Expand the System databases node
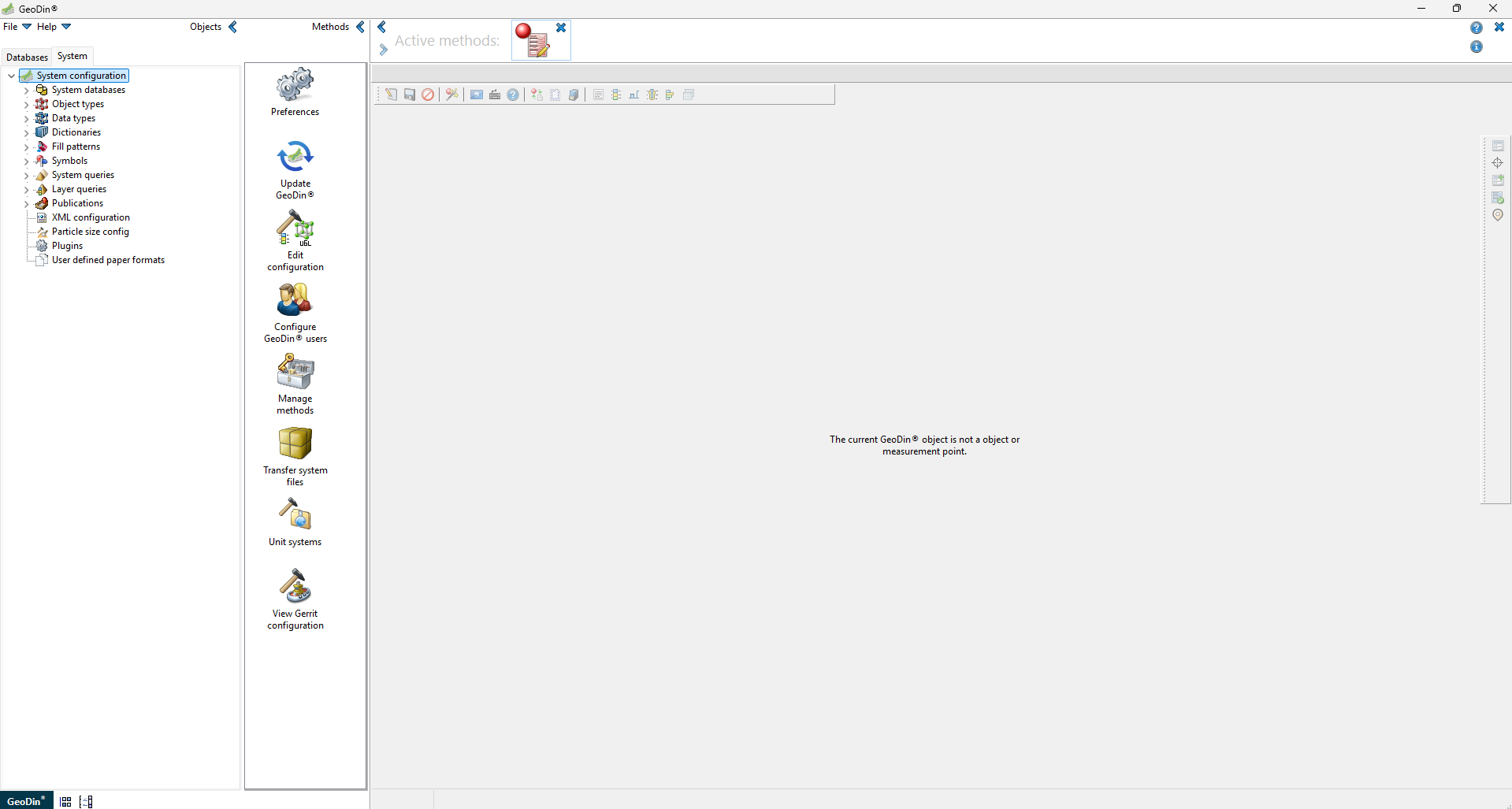Screen dimensions: 1512x809 [26, 91]
